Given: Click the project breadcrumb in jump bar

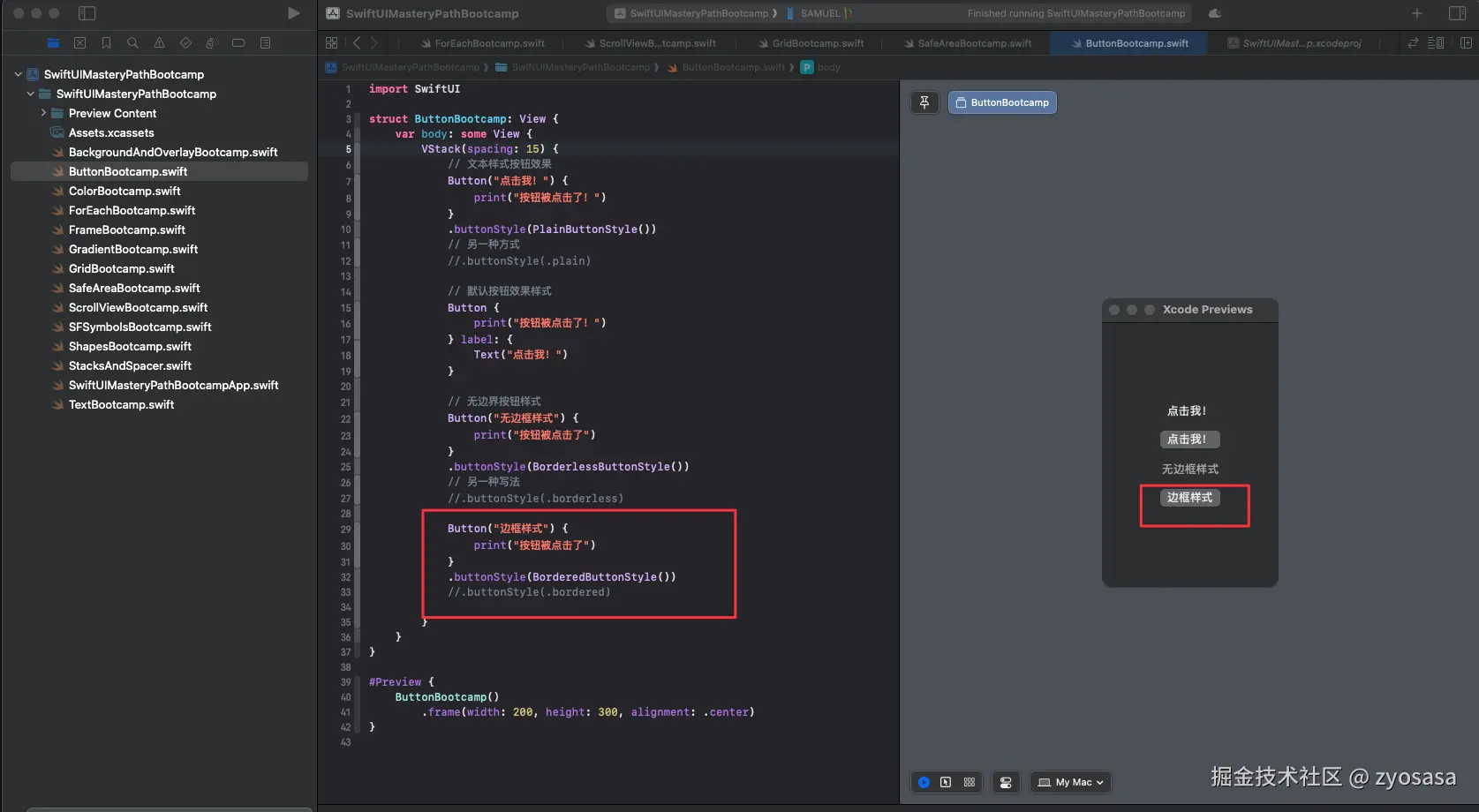Looking at the screenshot, I should [404, 67].
